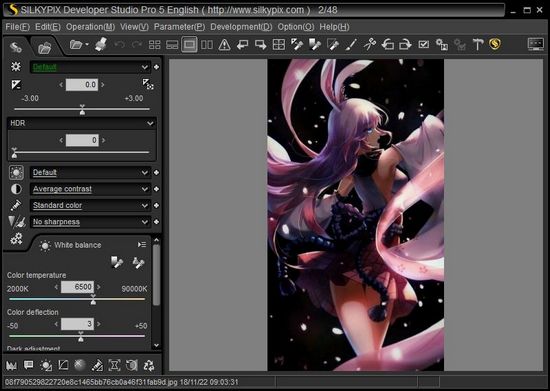Toggle the grid display icon
This screenshot has height=391, width=550.
(x=279, y=45)
